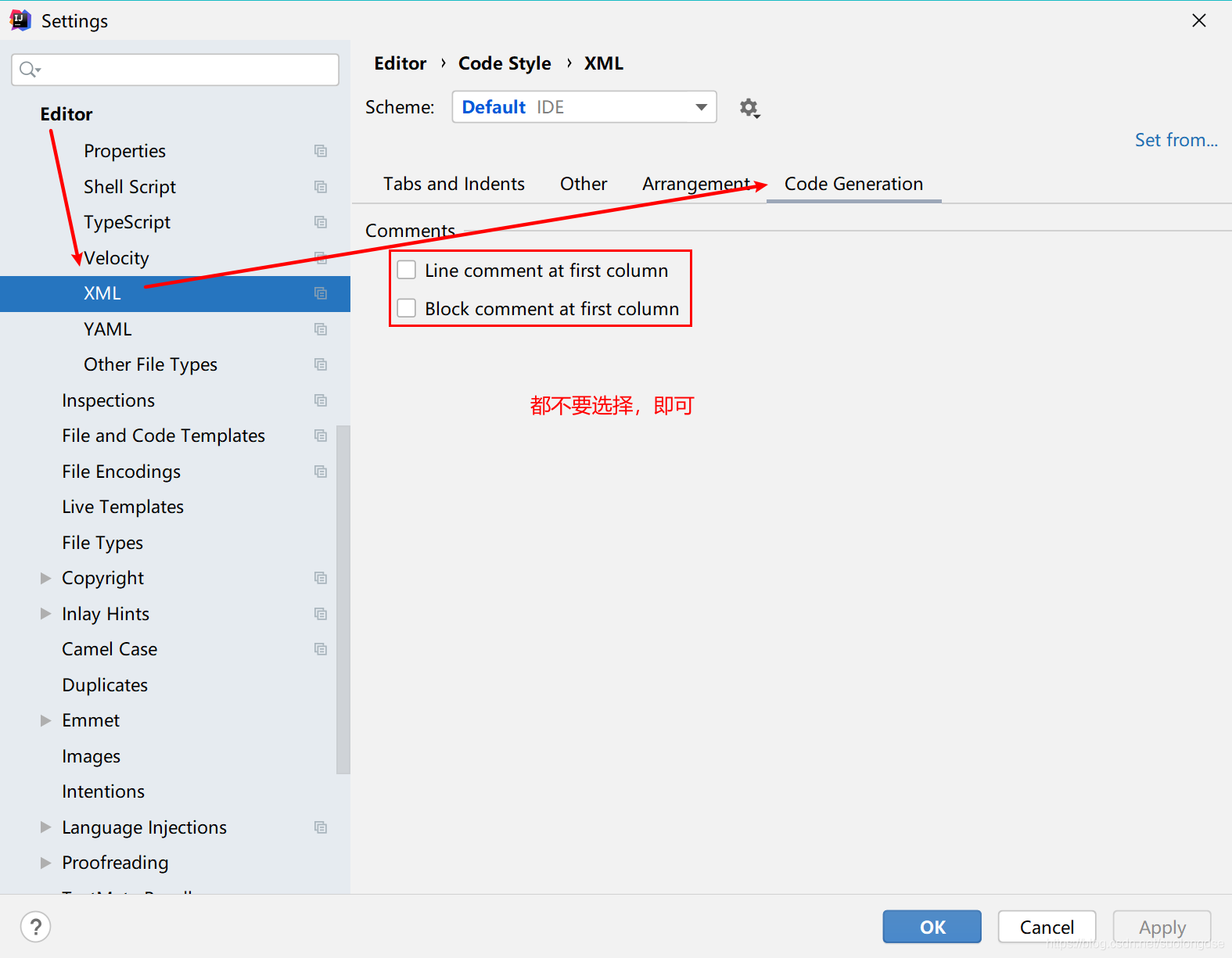Screen dimensions: 1232x958
Task: Click the project-level icon next to Properties
Action: pos(321,151)
